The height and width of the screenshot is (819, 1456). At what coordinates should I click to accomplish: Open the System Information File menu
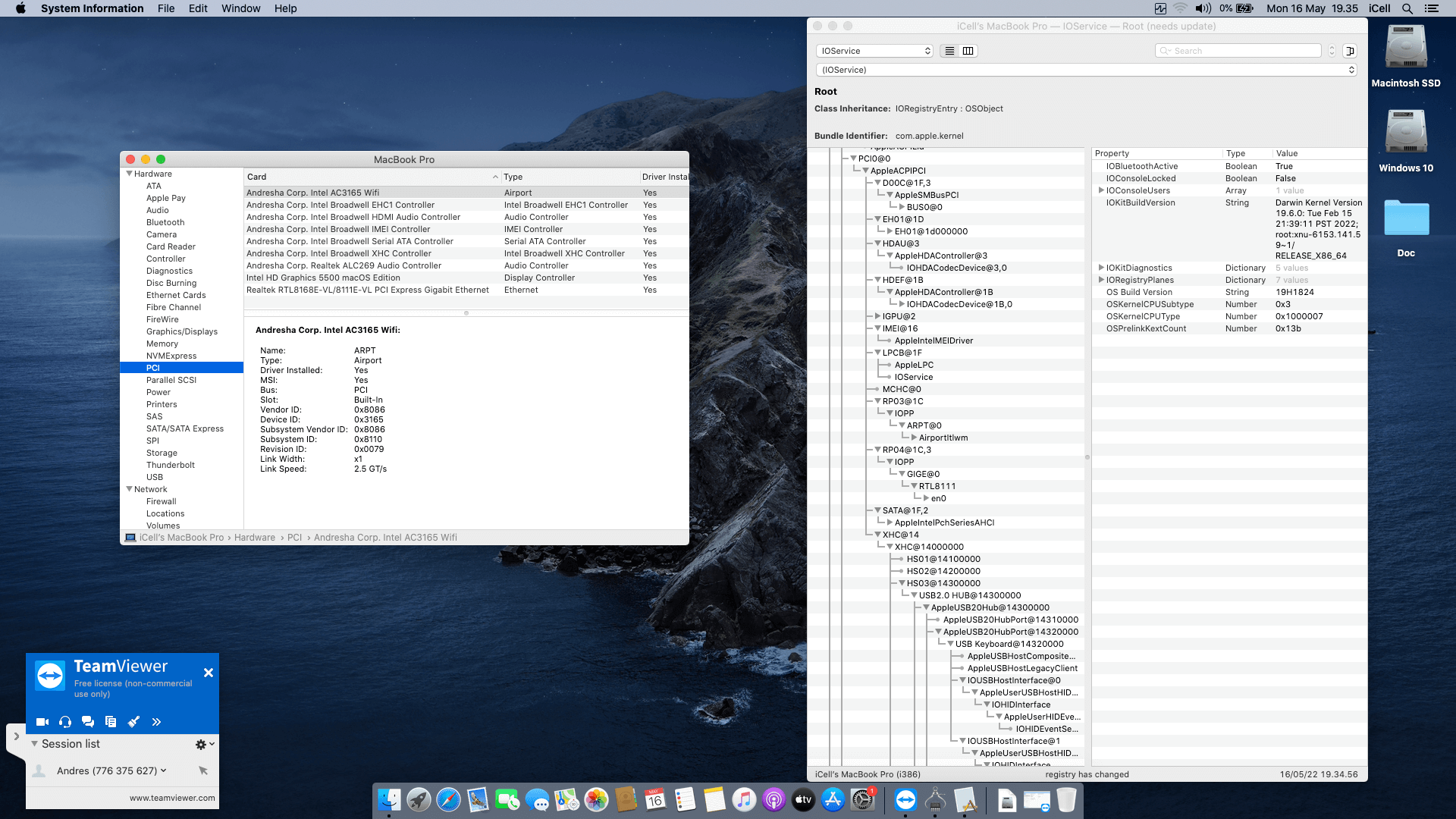click(165, 8)
